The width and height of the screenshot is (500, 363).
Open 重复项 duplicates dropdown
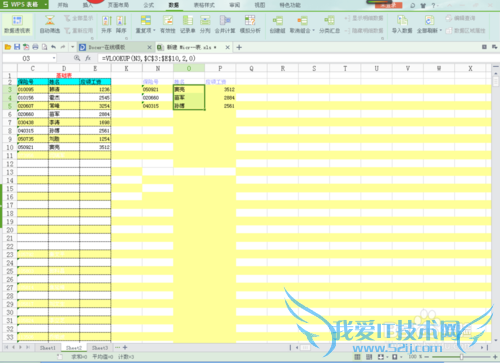tap(146, 24)
